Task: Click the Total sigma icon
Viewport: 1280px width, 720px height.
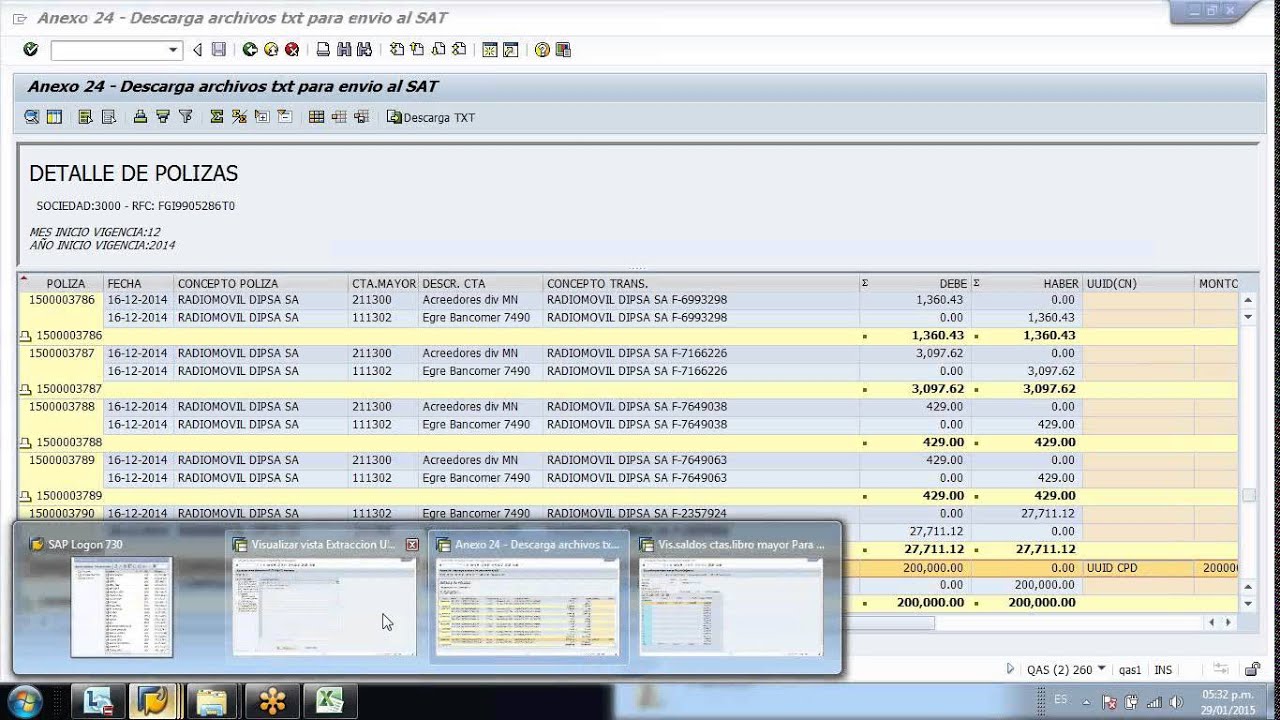Action: point(216,117)
